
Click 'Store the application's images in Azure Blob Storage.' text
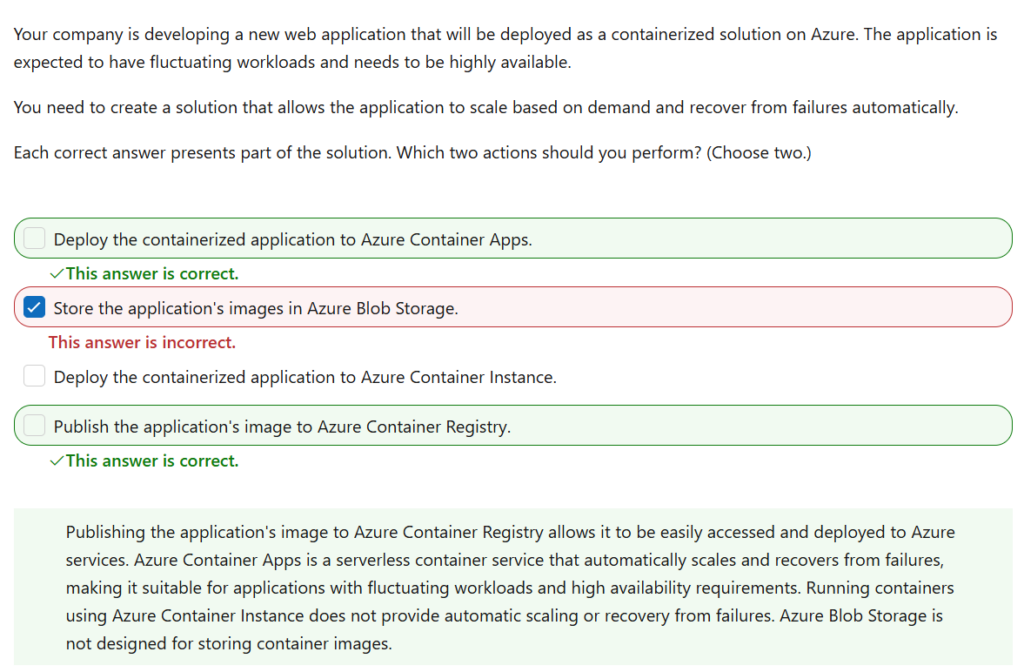point(255,308)
